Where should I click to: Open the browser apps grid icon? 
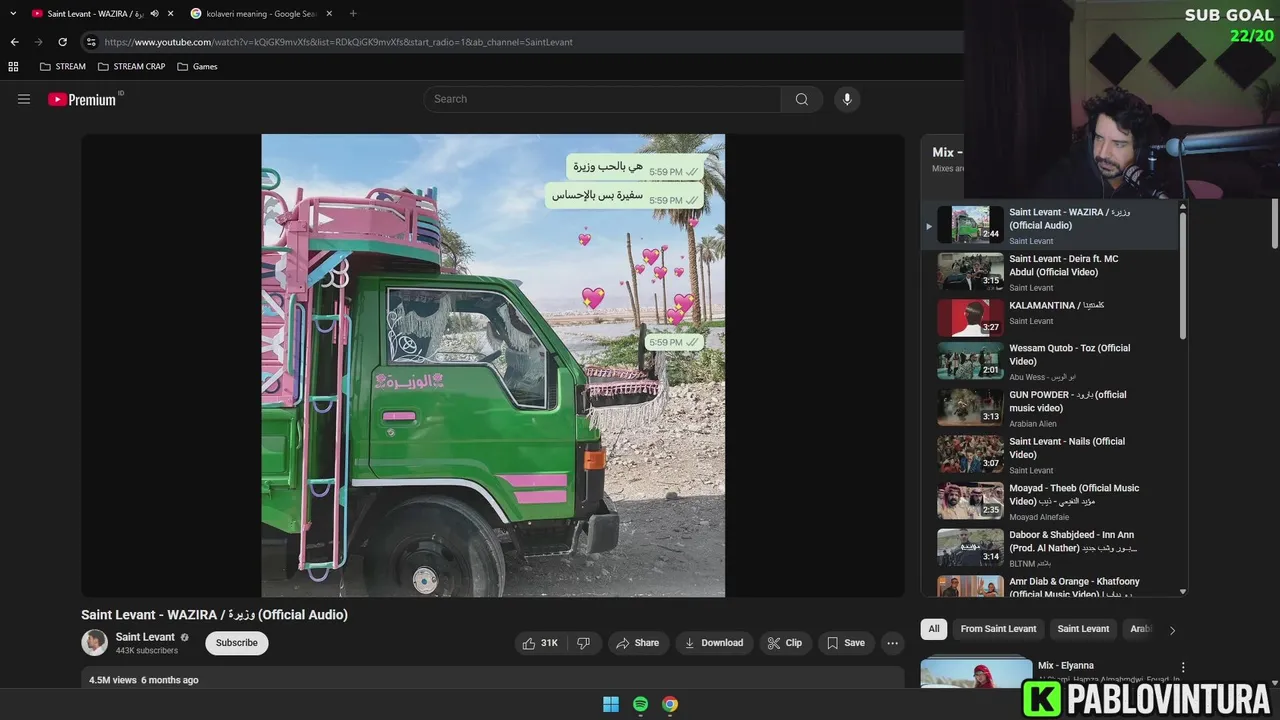point(13,66)
